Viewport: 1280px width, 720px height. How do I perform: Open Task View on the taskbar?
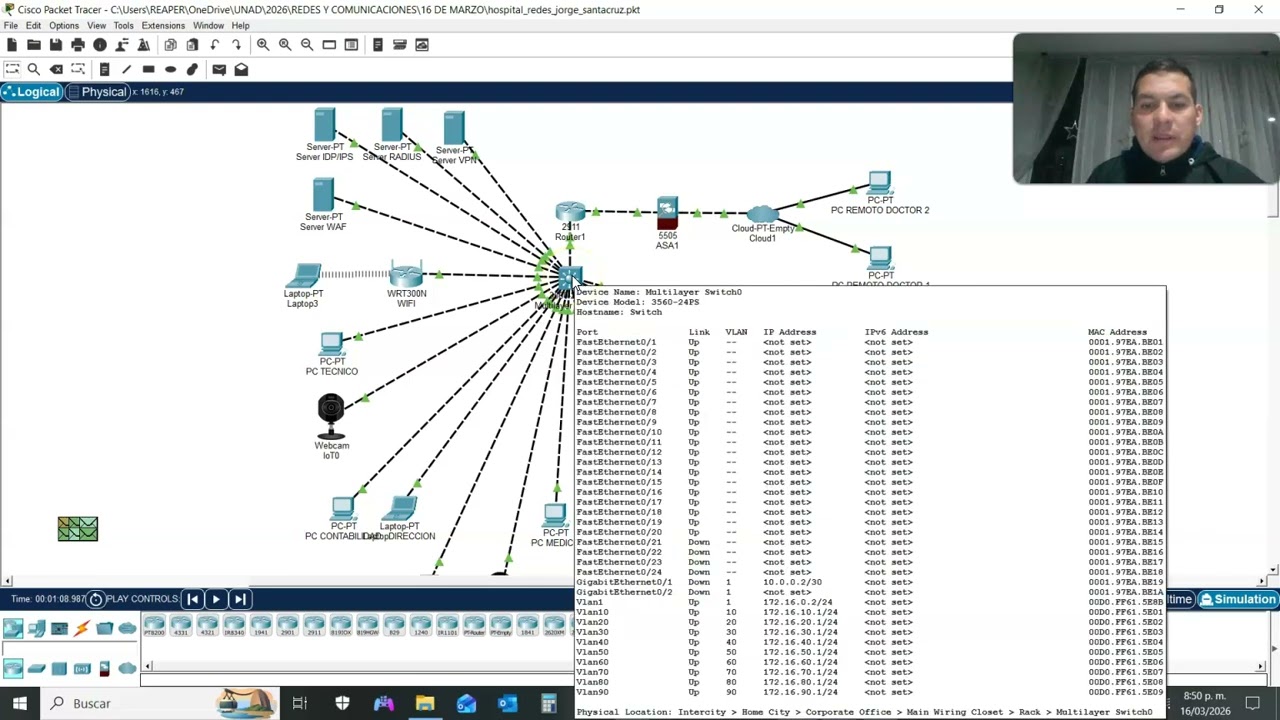pyautogui.click(x=299, y=703)
